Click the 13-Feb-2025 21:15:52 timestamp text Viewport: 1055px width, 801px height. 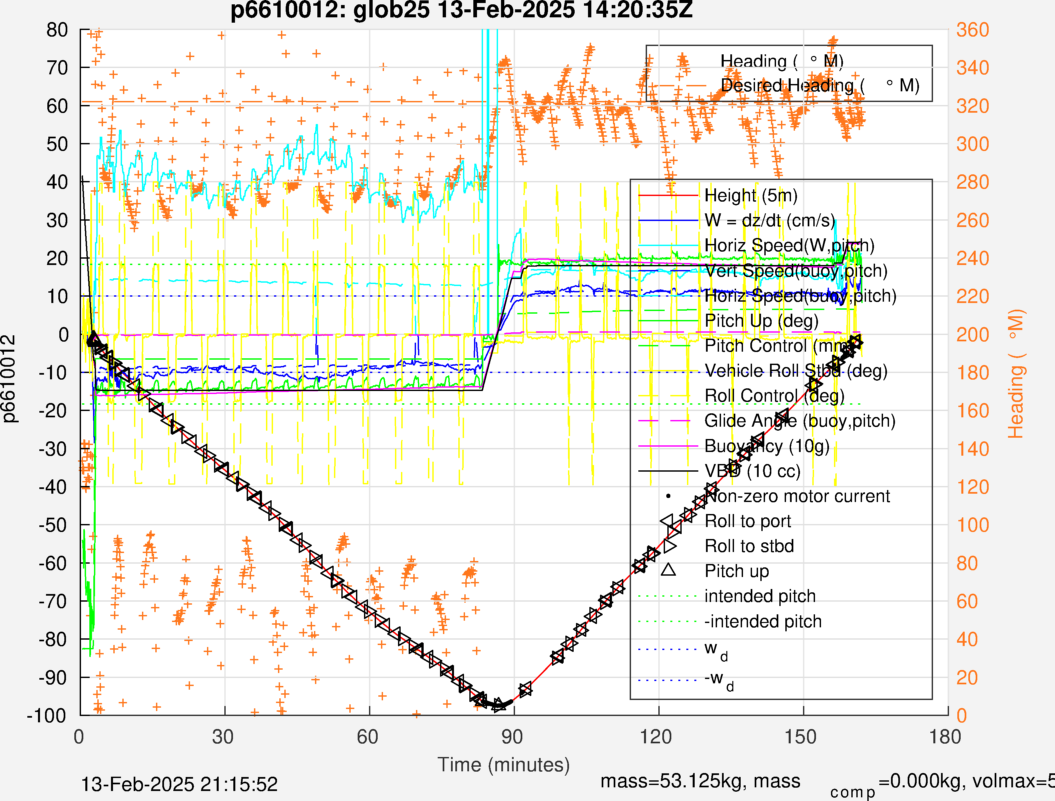pyautogui.click(x=180, y=783)
